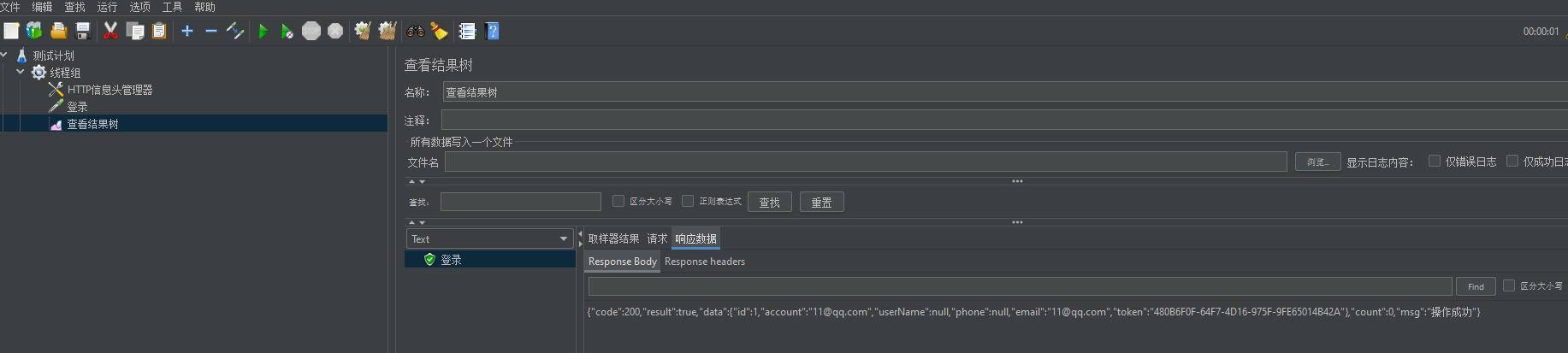Viewport: 1568px width, 353px height.
Task: Open the 帮助 menu
Action: point(205,7)
